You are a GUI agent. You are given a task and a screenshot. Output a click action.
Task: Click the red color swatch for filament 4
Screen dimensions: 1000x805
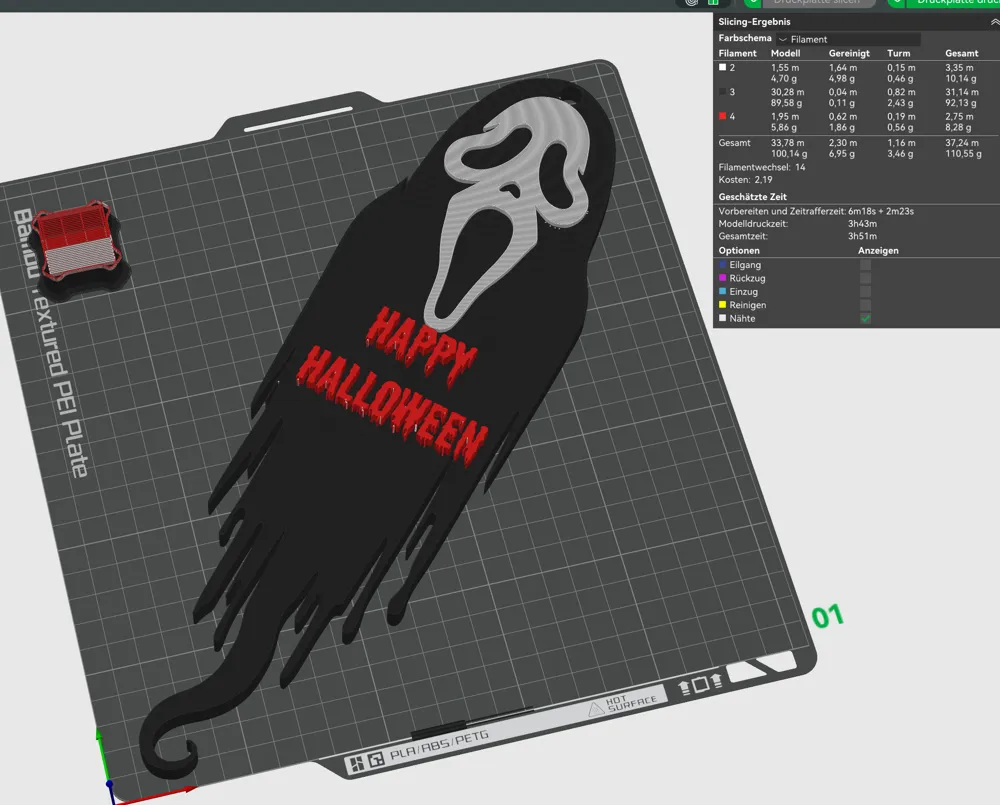coord(723,116)
